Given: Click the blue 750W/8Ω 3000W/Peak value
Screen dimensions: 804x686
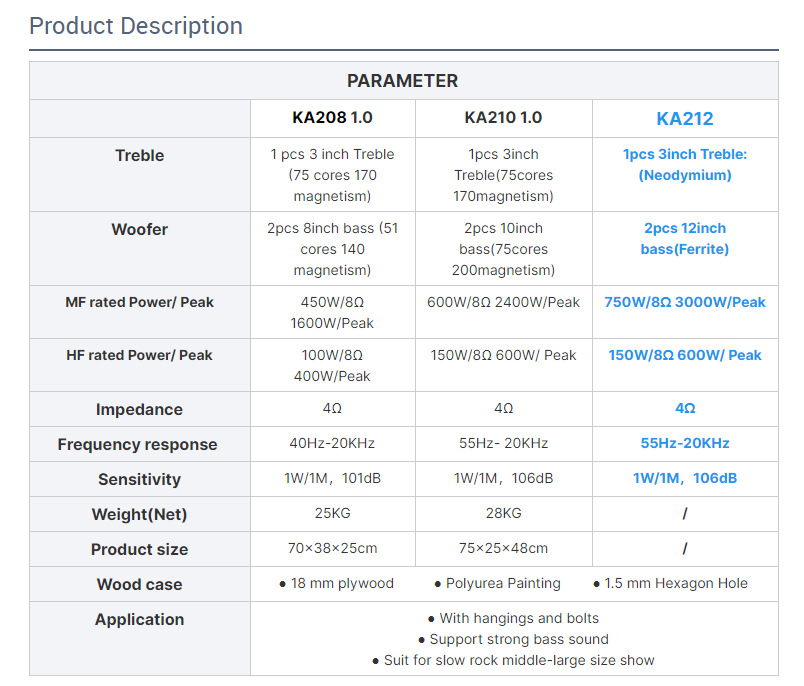Looking at the screenshot, I should click(x=685, y=302).
